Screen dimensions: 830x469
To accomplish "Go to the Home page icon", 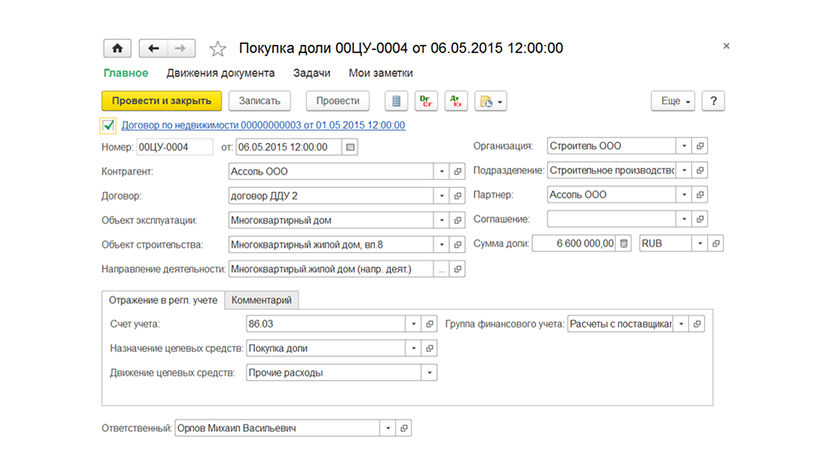I will coord(117,48).
